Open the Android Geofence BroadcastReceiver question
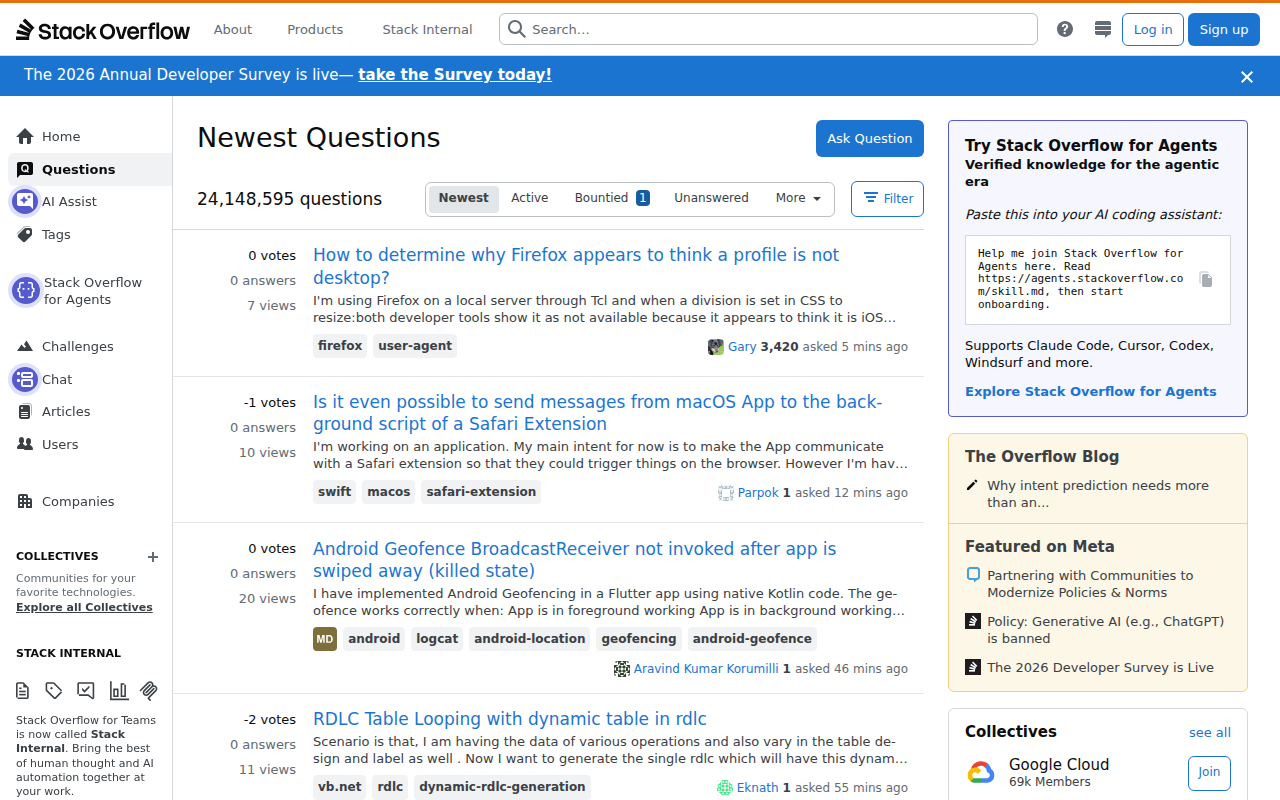The width and height of the screenshot is (1280, 800). click(575, 560)
